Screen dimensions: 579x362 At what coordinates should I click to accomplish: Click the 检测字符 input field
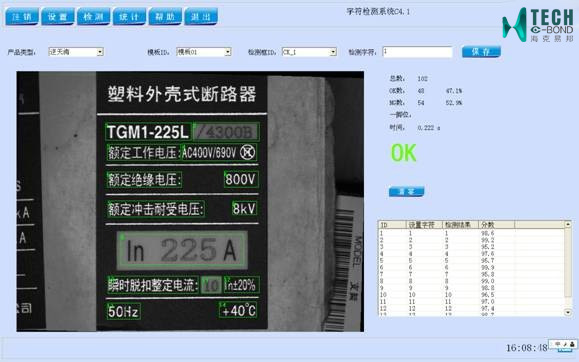(417, 52)
